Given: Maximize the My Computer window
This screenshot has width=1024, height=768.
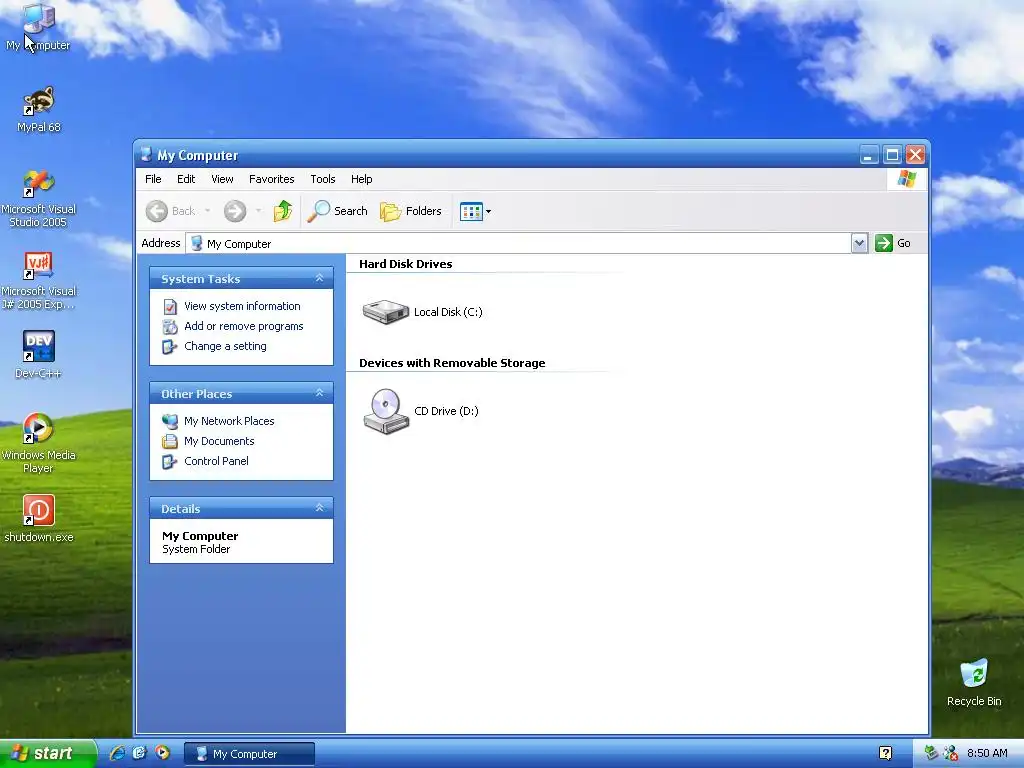Looking at the screenshot, I should [892, 155].
